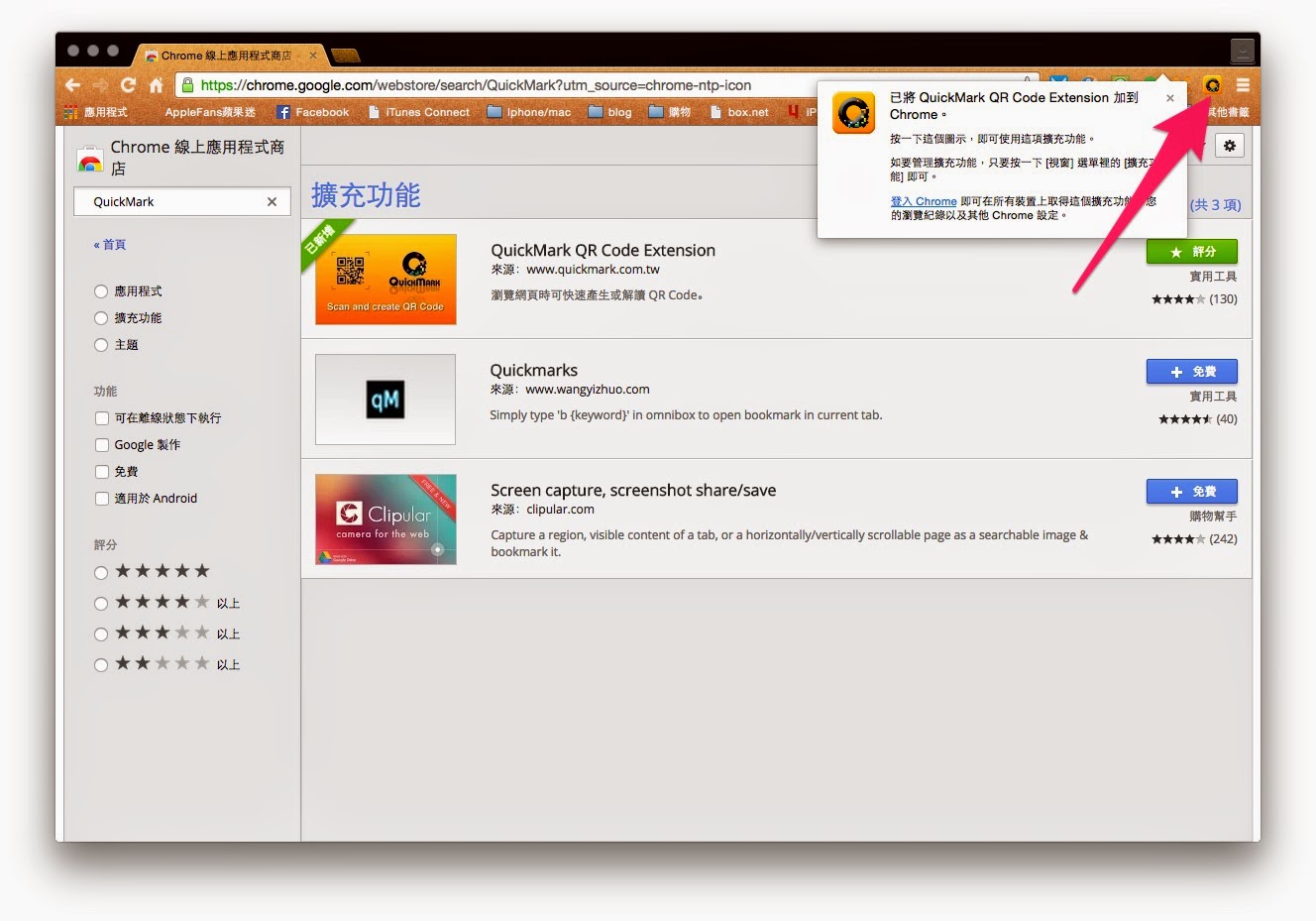This screenshot has height=921, width=1316.
Task: Open the Screen capture, screenshot share/save title
Action: pos(633,491)
